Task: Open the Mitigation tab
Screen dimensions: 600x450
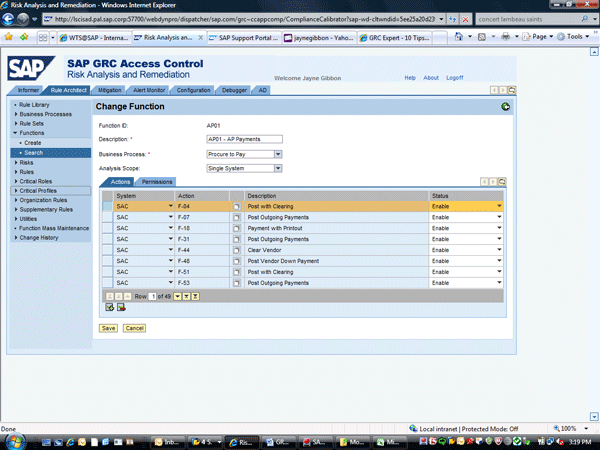Action: [x=110, y=90]
